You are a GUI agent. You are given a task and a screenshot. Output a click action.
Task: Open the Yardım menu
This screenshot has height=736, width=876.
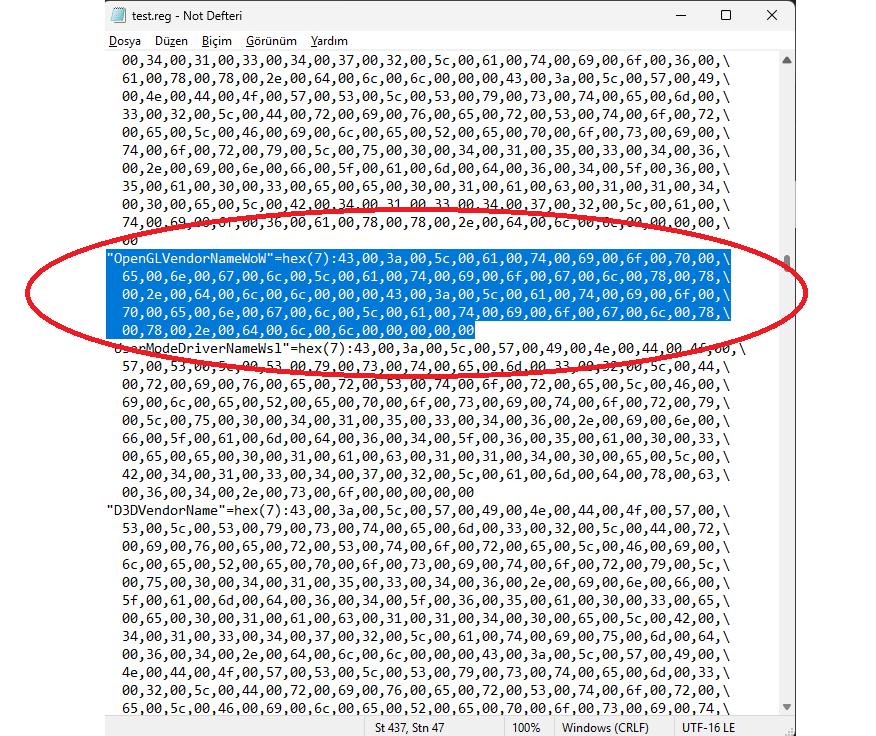[329, 41]
